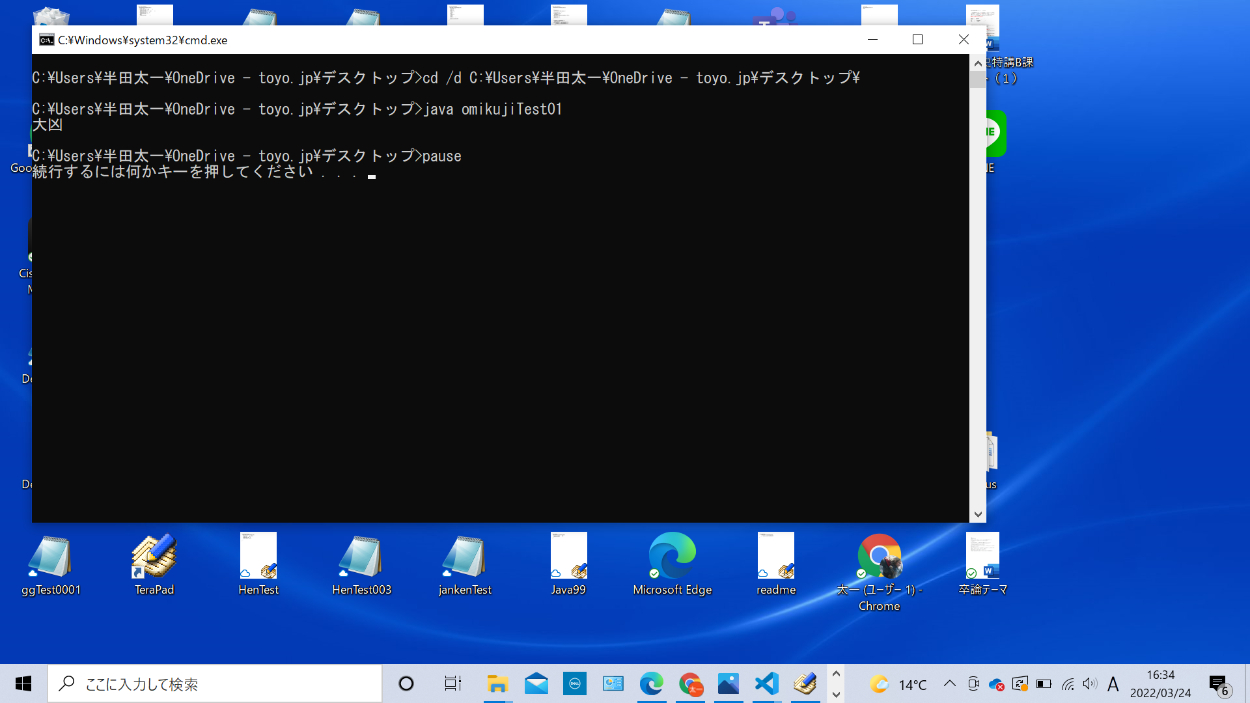Click the Dell taskbar icon
Viewport: 1250px width, 703px height.
click(x=575, y=684)
